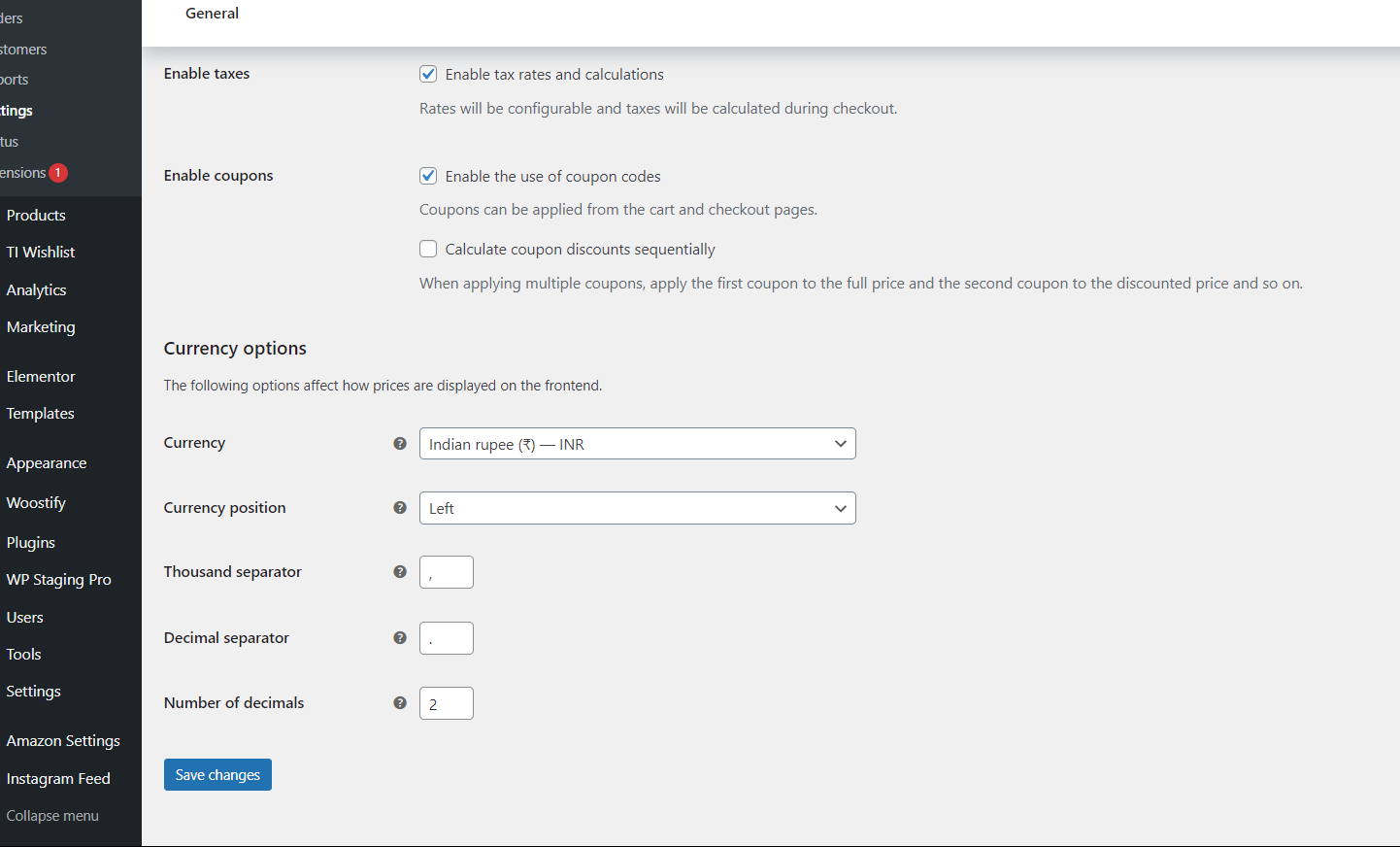Show help tip for Number of decimals
This screenshot has width=1400, height=847.
coord(399,702)
